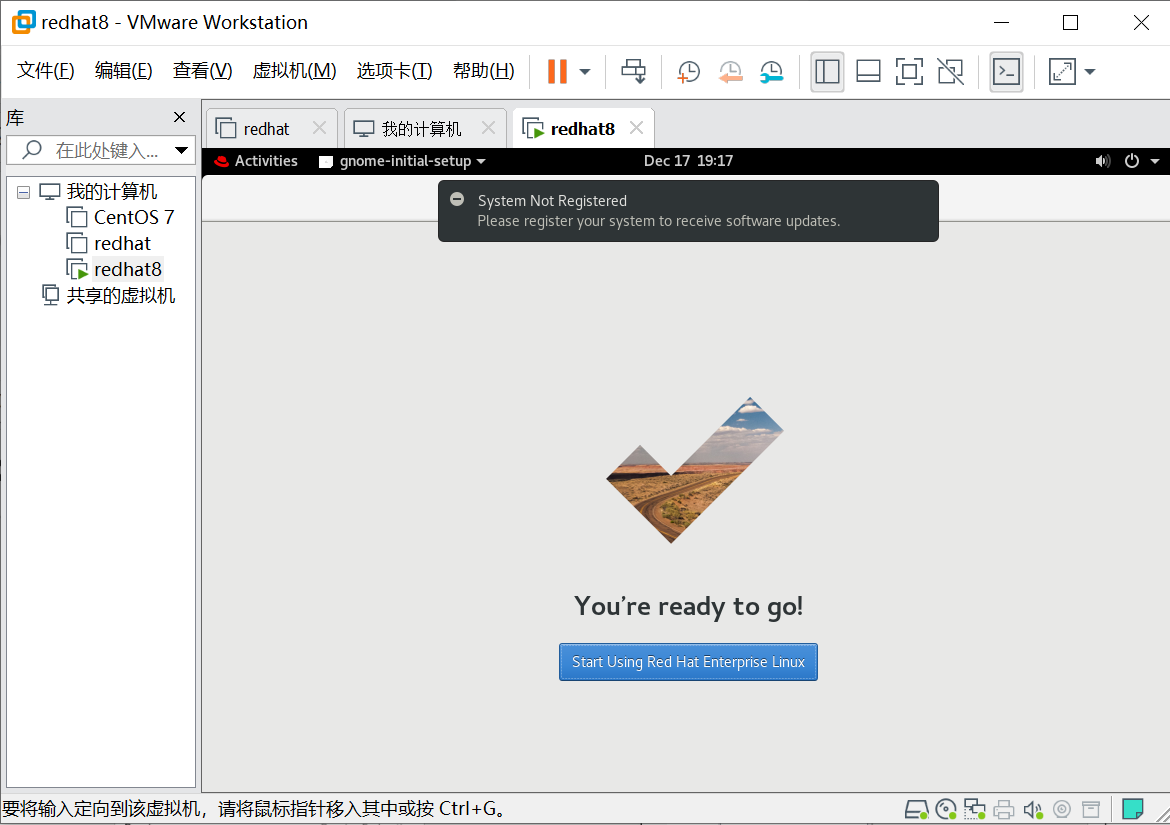Image resolution: width=1170 pixels, height=825 pixels.
Task: Click the CD/DVD drive status icon
Action: click(945, 809)
